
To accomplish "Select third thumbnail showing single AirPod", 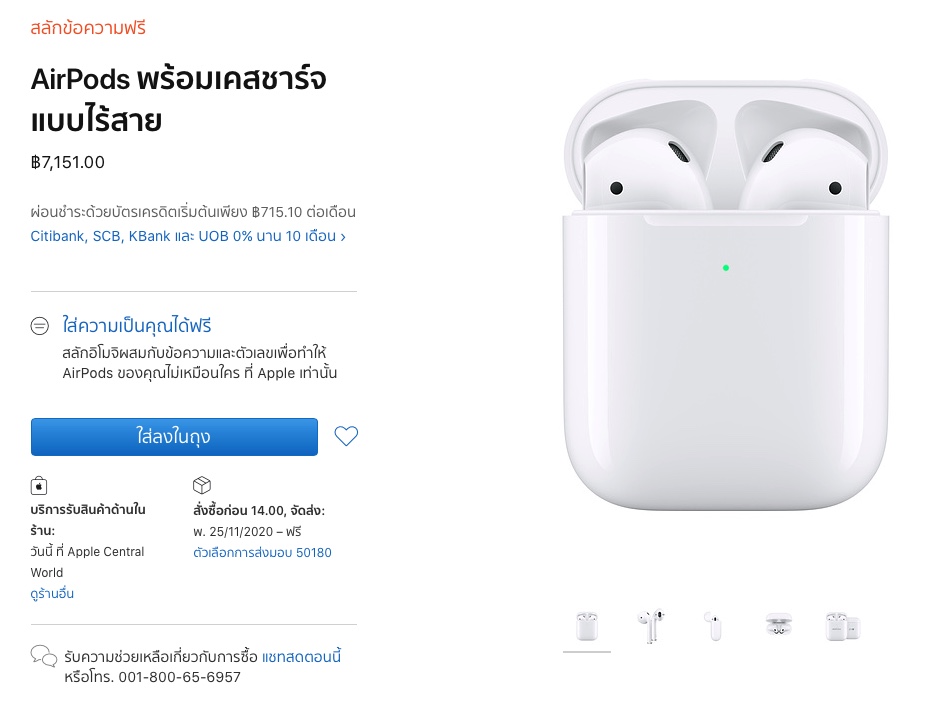I will tap(714, 627).
